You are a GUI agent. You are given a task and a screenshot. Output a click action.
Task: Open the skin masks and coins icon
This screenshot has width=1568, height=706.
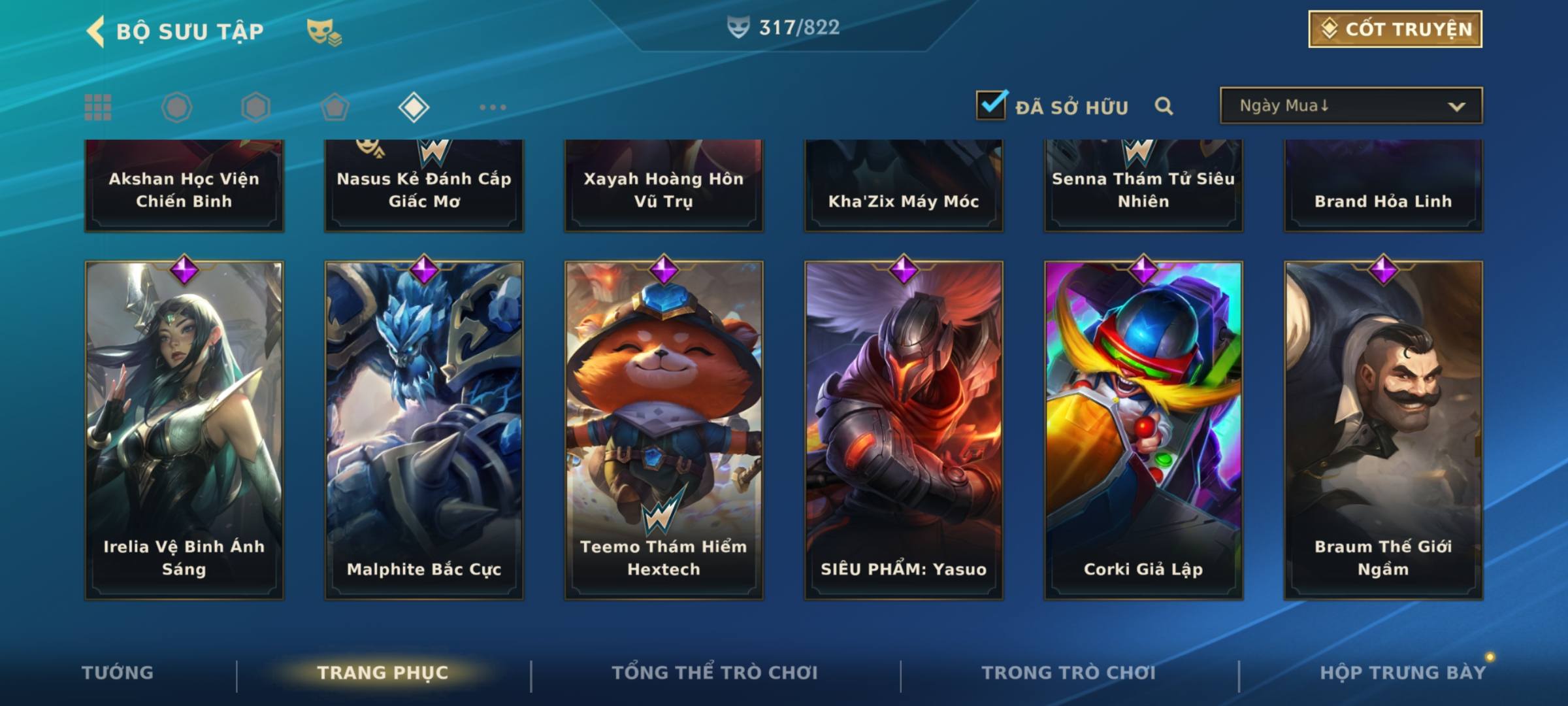coord(324,31)
